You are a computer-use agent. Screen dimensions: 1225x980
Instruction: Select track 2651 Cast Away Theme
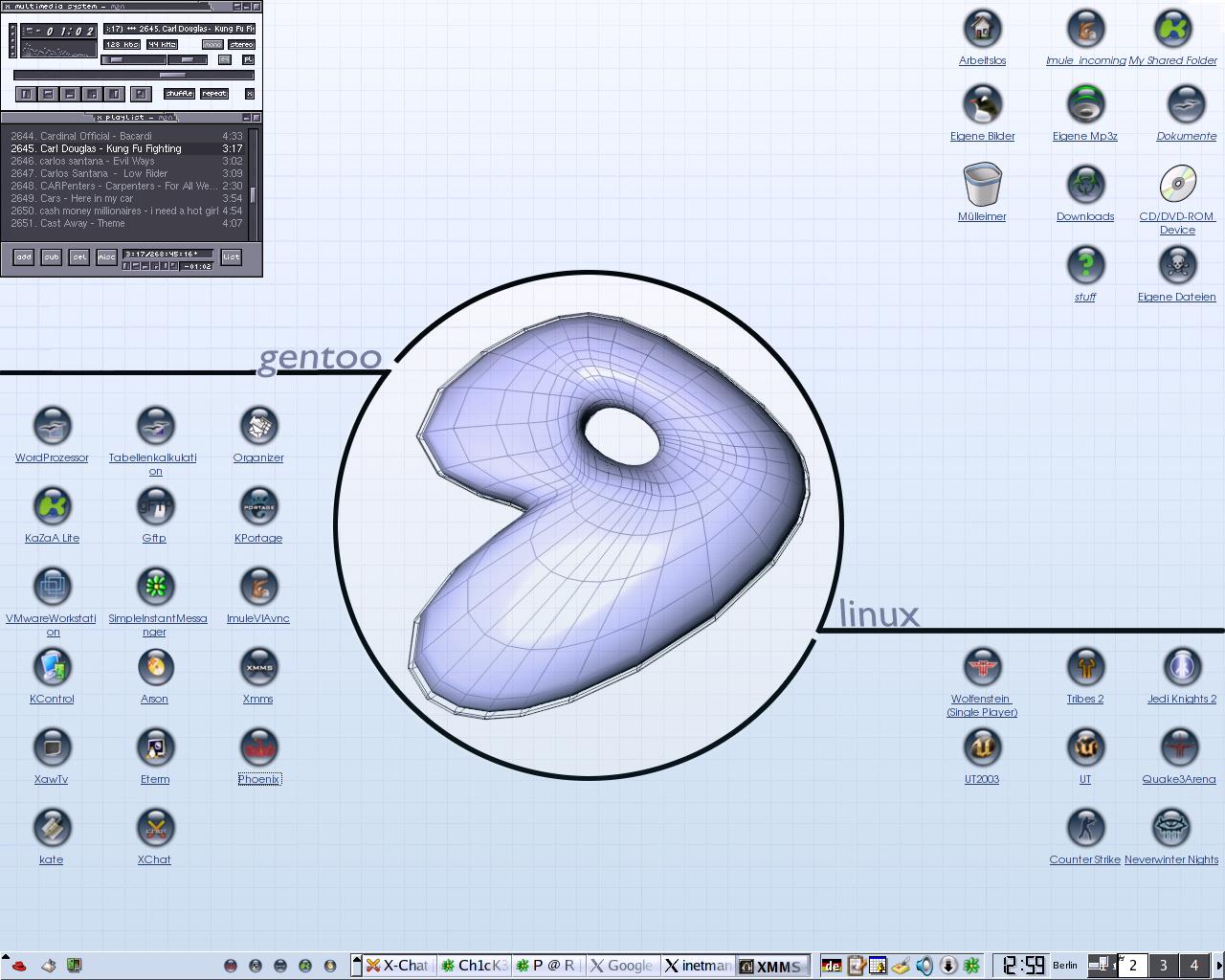pyautogui.click(x=127, y=223)
